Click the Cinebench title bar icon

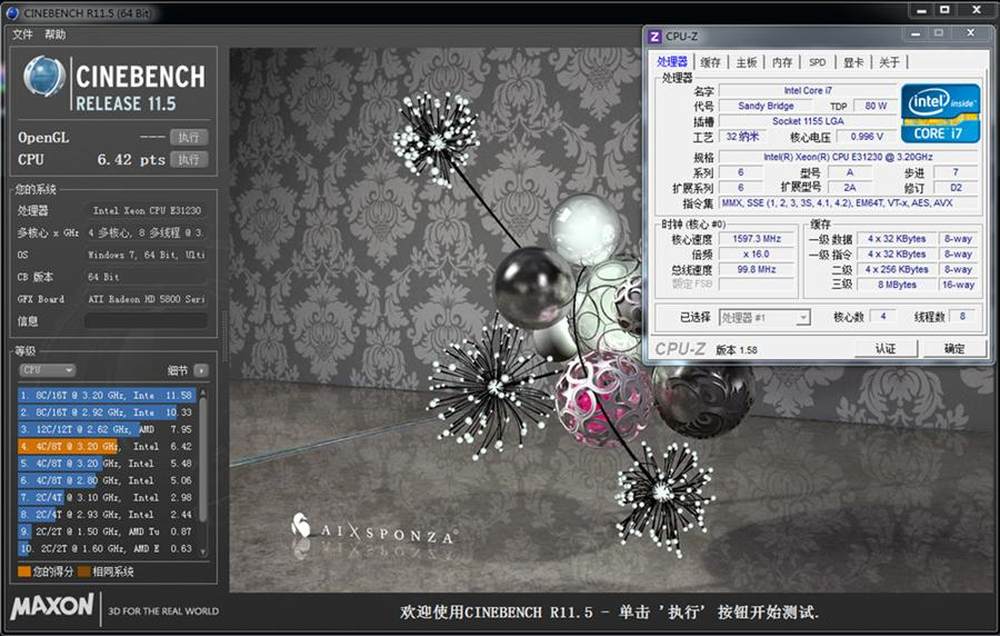pos(13,10)
